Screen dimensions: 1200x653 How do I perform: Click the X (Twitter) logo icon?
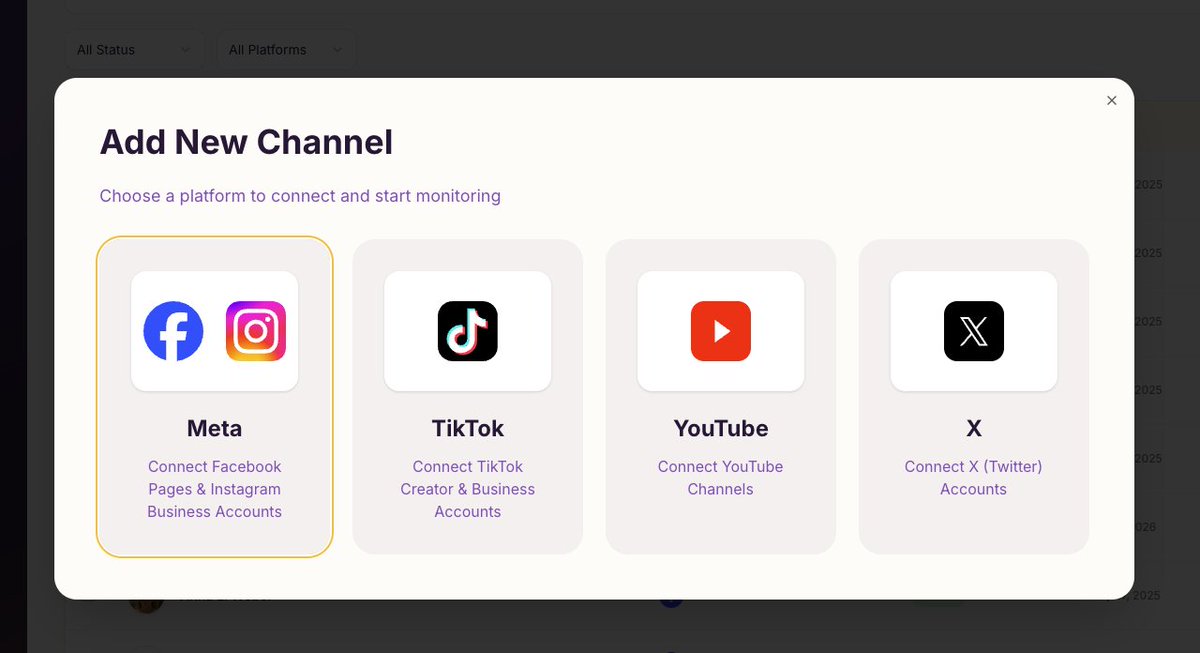pyautogui.click(x=973, y=331)
